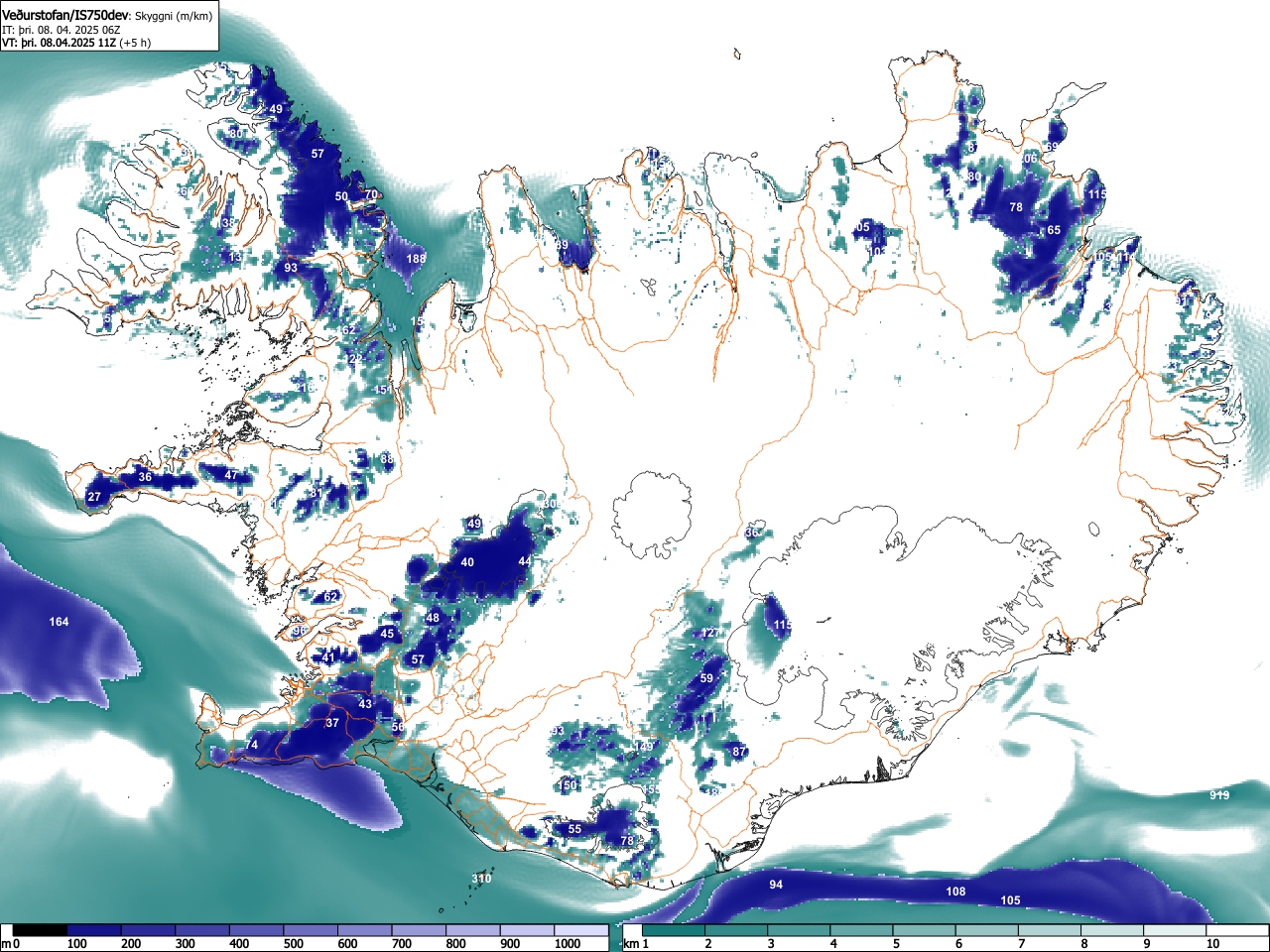Click the black 0–100 m legend swatch
Image resolution: width=1270 pixels, height=952 pixels.
41,931
